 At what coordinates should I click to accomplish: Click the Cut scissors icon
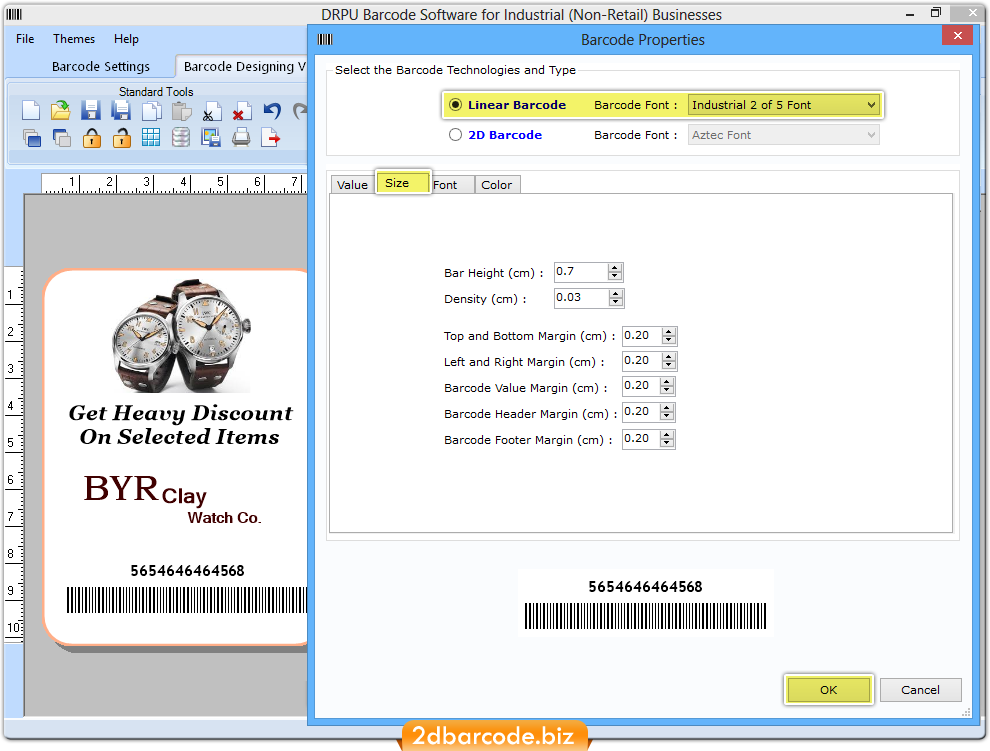[x=212, y=111]
